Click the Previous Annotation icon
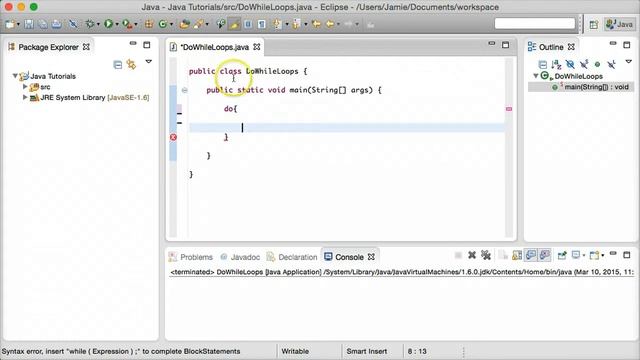Screen dimensions: 640x360 297,24
